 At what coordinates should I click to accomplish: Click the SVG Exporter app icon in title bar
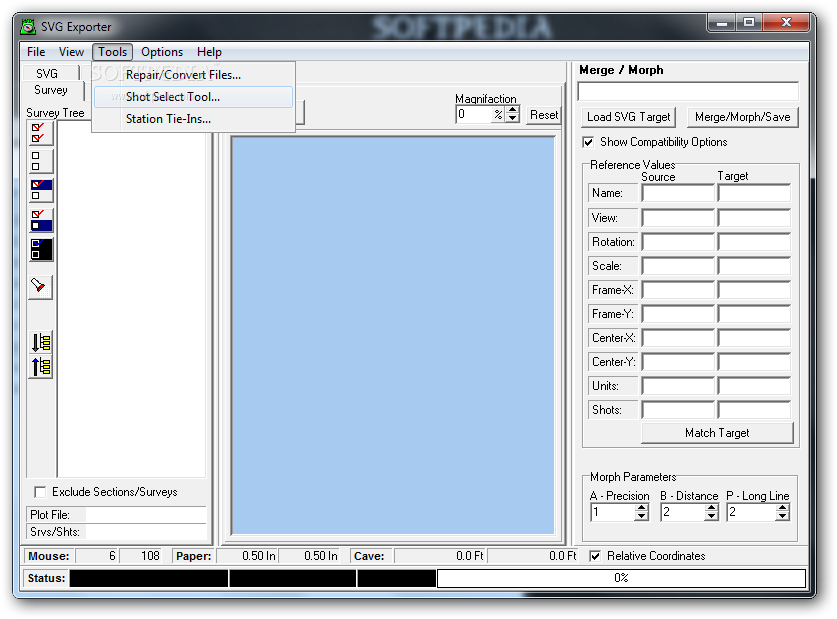[x=28, y=26]
